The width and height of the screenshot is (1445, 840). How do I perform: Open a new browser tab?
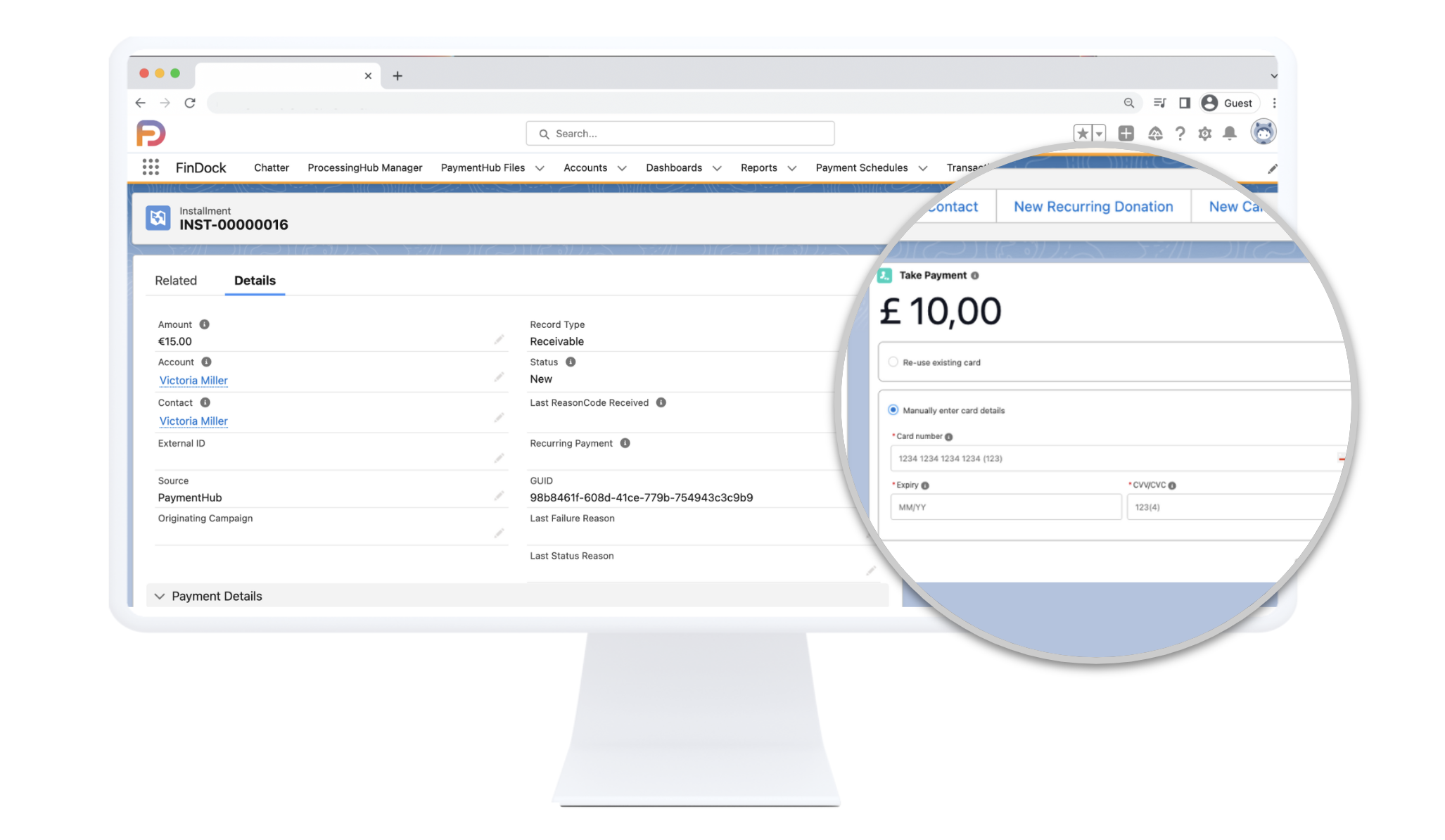(x=397, y=75)
